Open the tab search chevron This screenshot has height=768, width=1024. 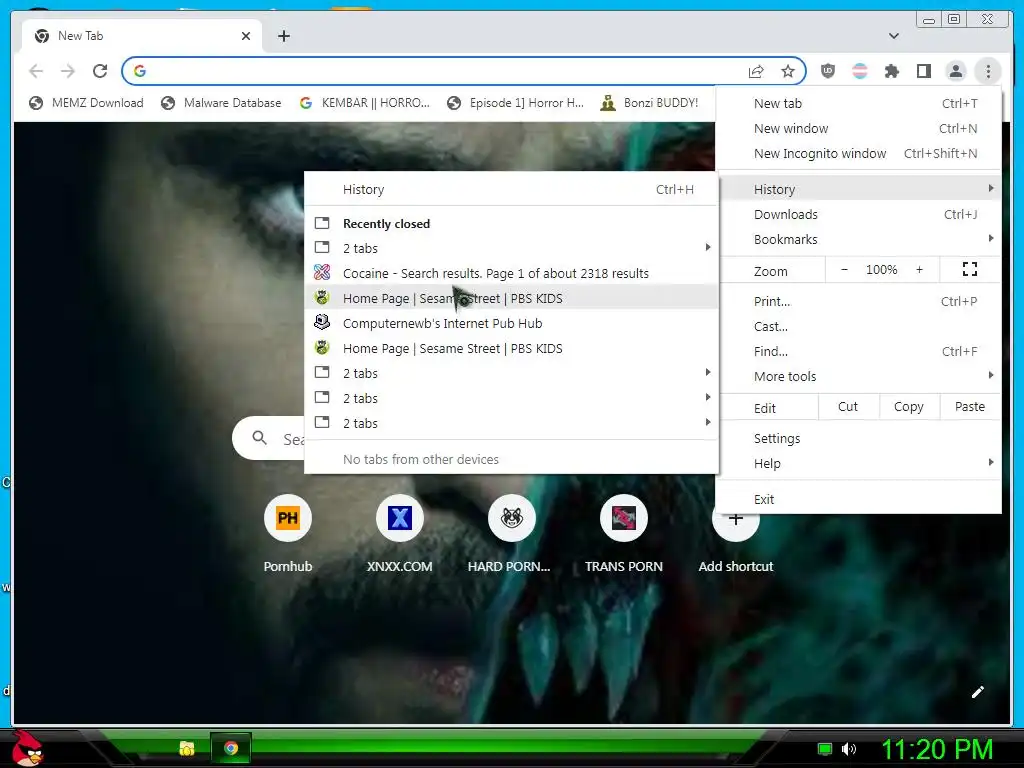tap(893, 36)
